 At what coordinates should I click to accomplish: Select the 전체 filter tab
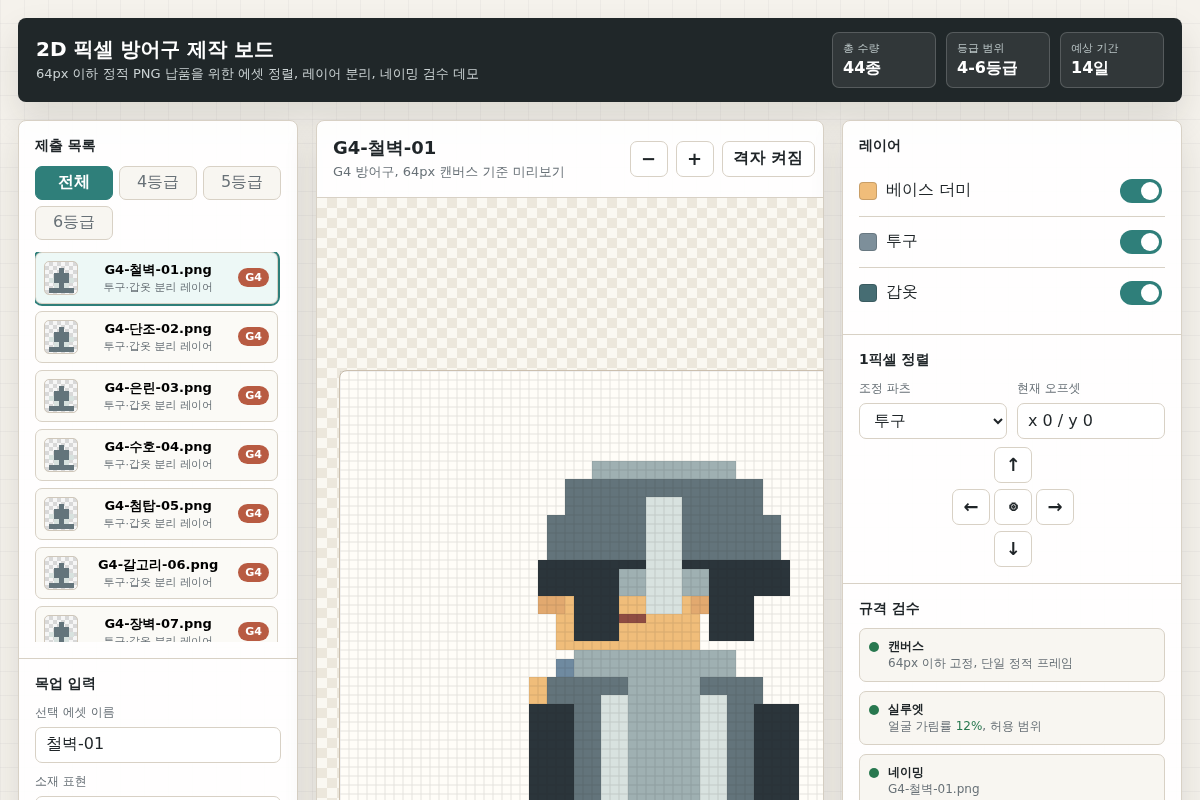[74, 183]
